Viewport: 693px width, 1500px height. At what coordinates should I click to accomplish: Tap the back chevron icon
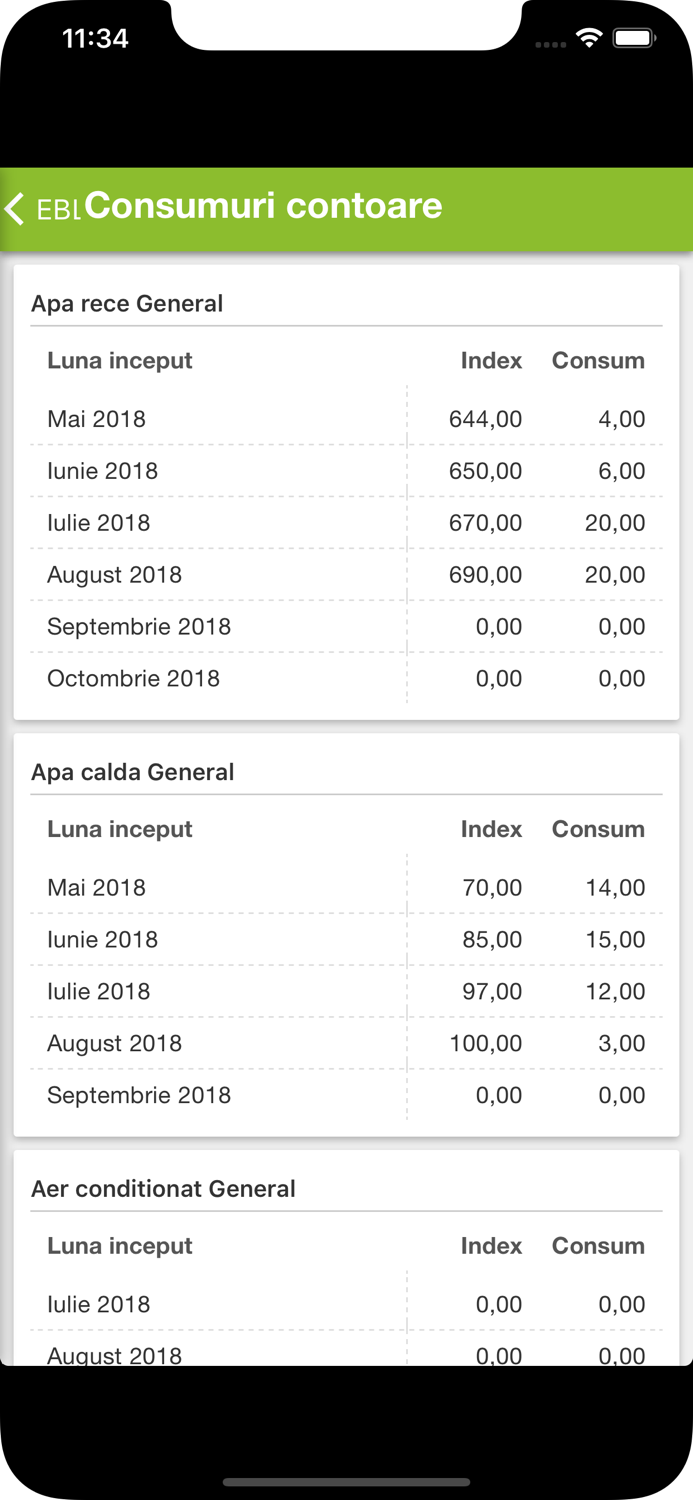click(x=15, y=208)
